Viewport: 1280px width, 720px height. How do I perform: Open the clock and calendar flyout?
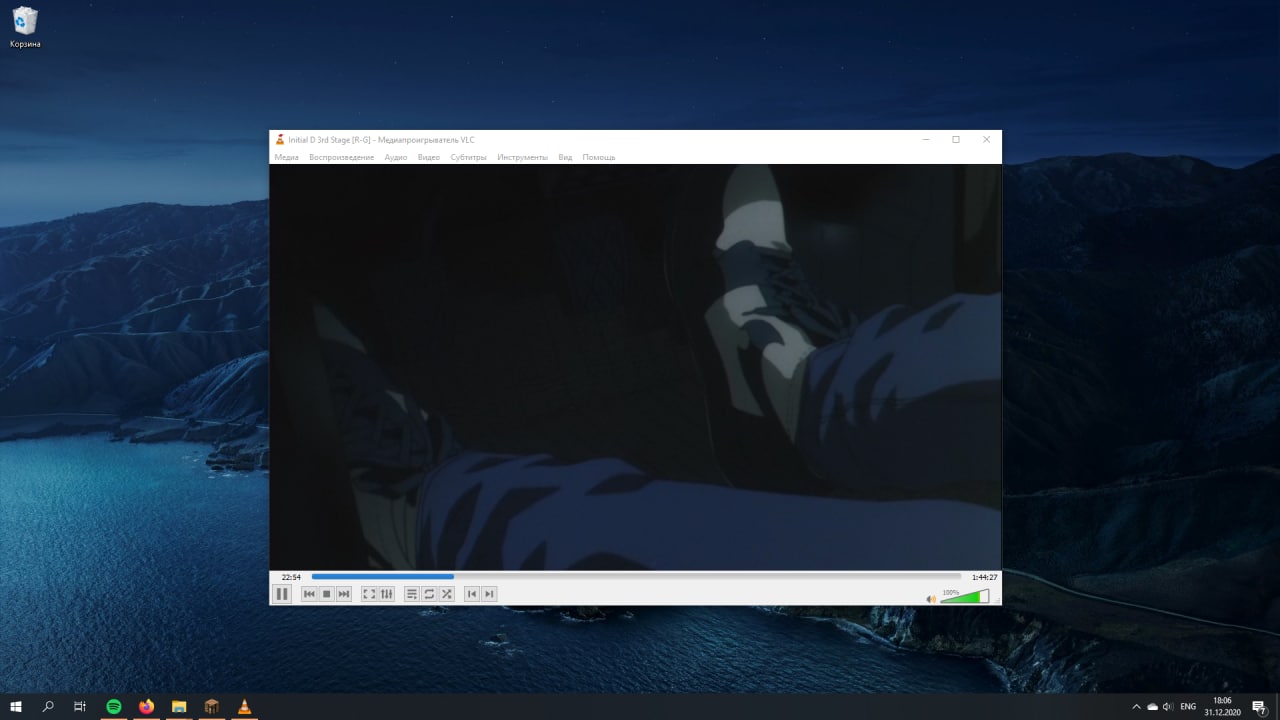tap(1222, 707)
